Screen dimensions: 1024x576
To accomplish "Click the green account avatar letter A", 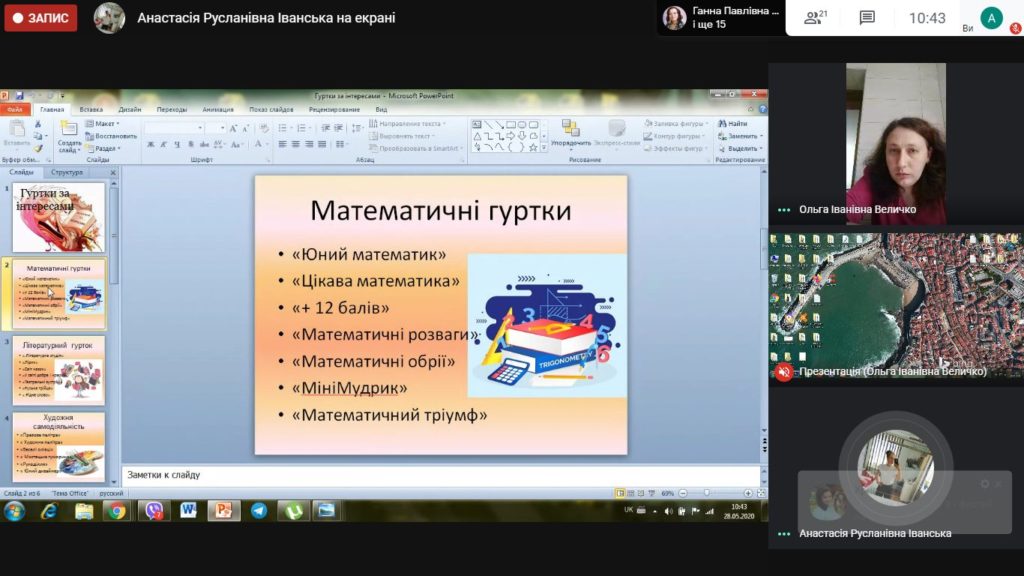I will tap(991, 18).
